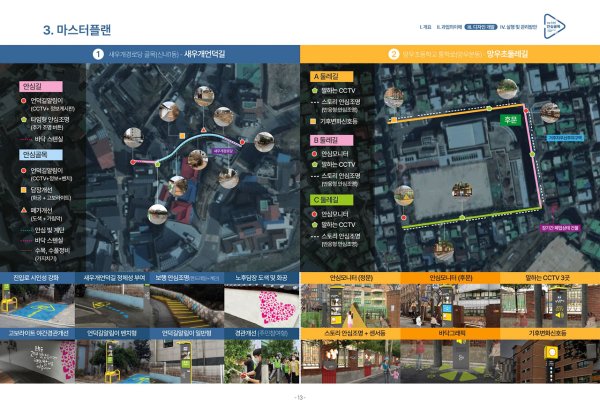Viewport: 600px width, 400px height.
Task: Select the light blue 안심골목 legend header
Action: 41,155
